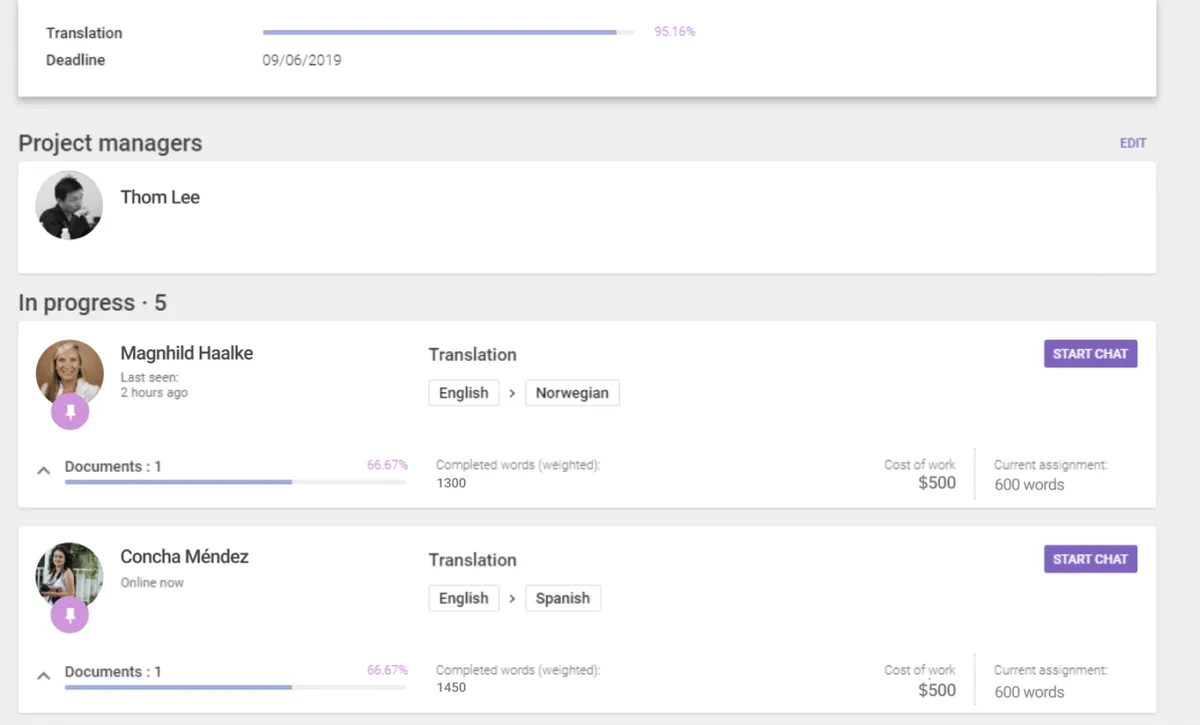The image size is (1200, 725).
Task: Click Magnhild's Documents progress bar at 66.67%
Action: [x=235, y=482]
